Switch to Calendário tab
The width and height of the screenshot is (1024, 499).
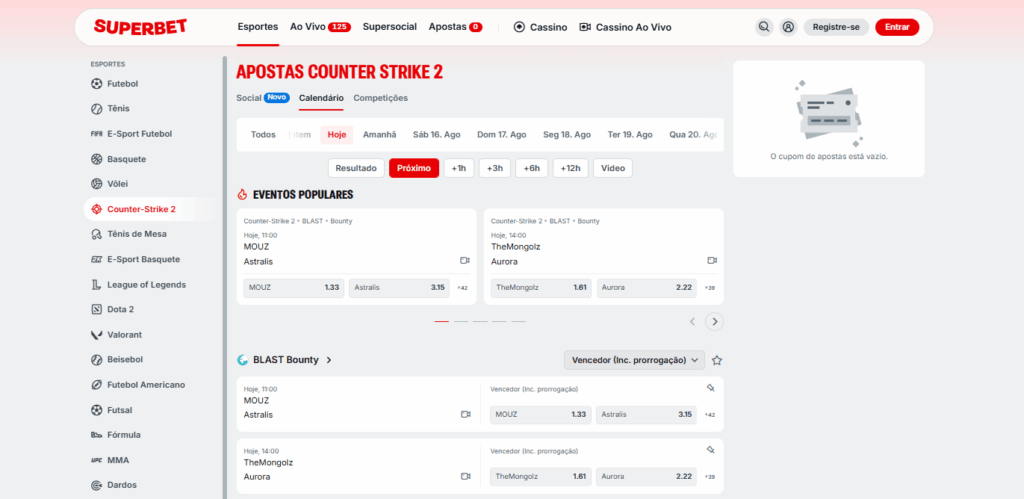coord(321,98)
